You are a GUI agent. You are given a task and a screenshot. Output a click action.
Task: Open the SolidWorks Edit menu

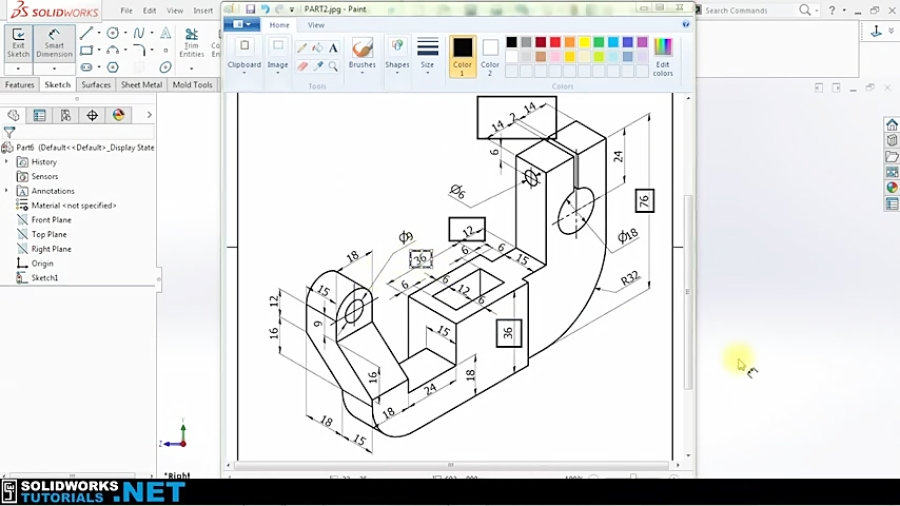click(x=150, y=11)
